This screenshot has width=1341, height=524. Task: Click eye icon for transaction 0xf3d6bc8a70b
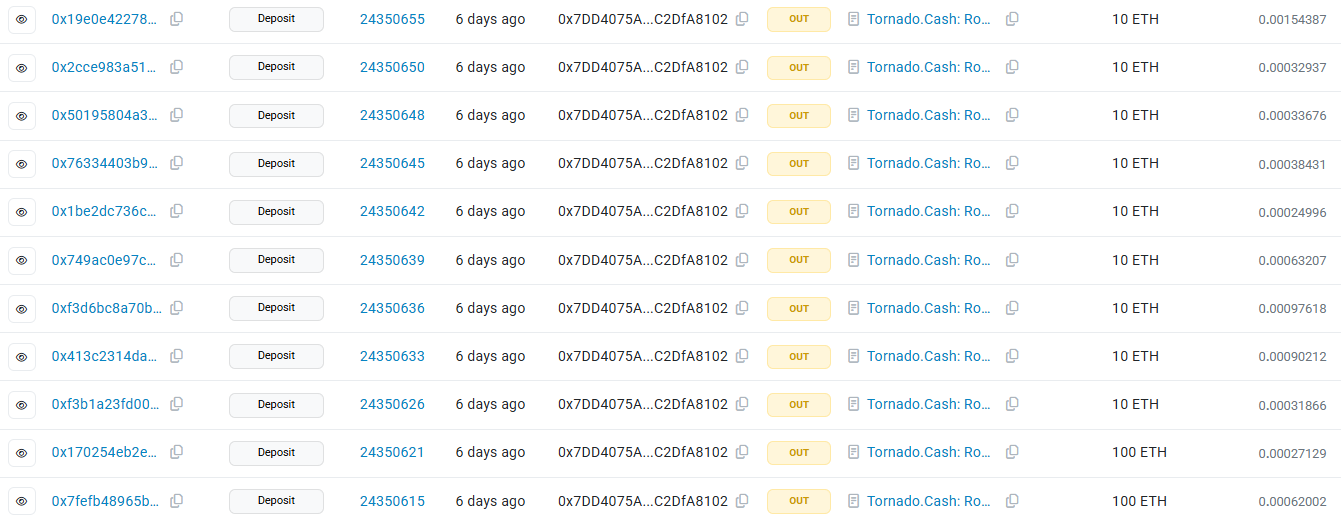pos(21,308)
